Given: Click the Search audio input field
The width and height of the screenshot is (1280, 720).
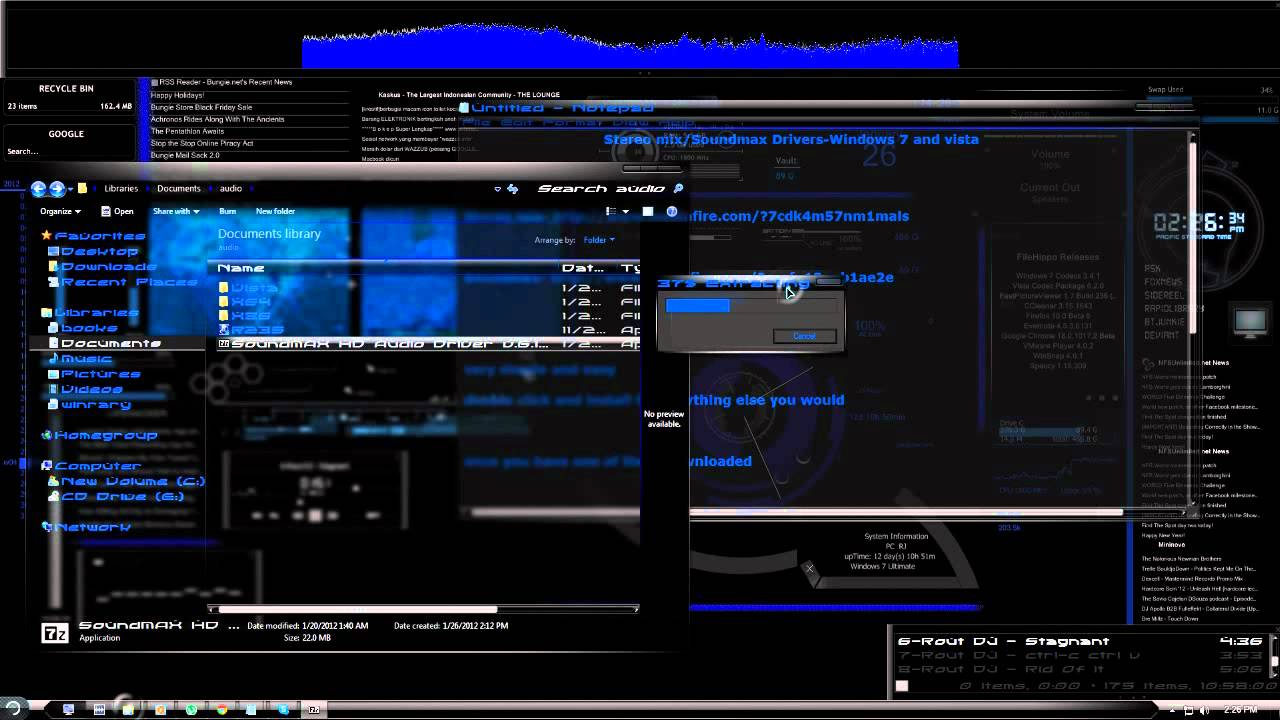Looking at the screenshot, I should (601, 188).
